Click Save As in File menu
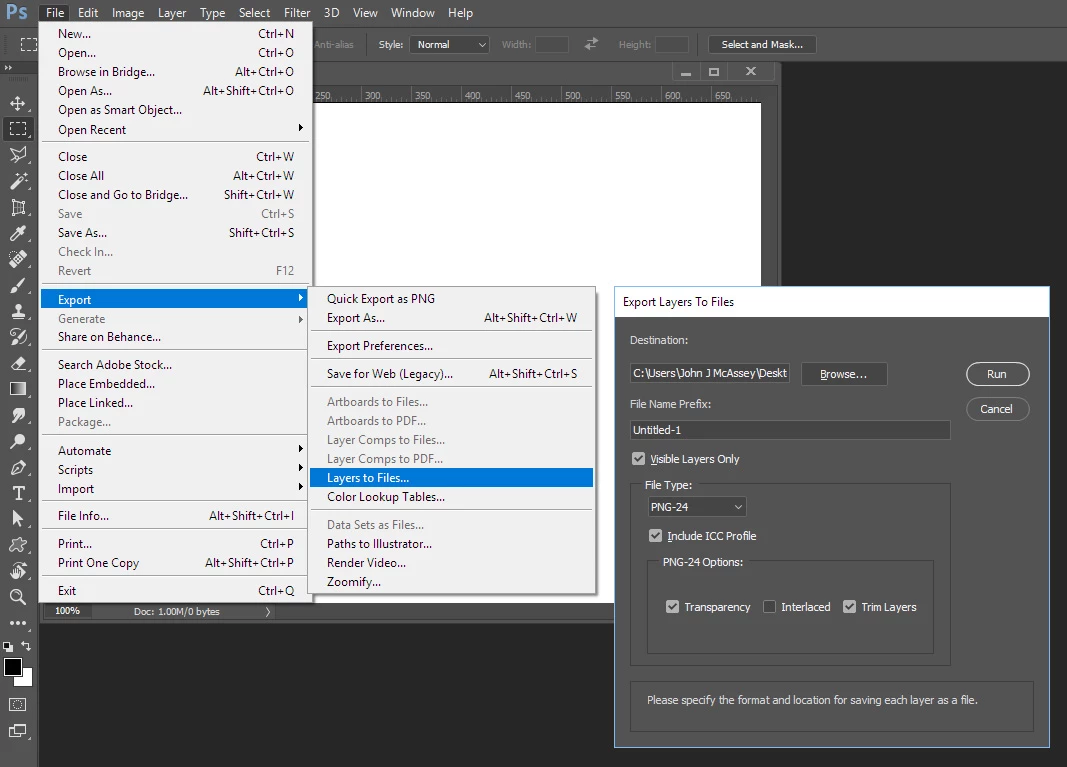Viewport: 1067px width, 767px height. pos(176,233)
